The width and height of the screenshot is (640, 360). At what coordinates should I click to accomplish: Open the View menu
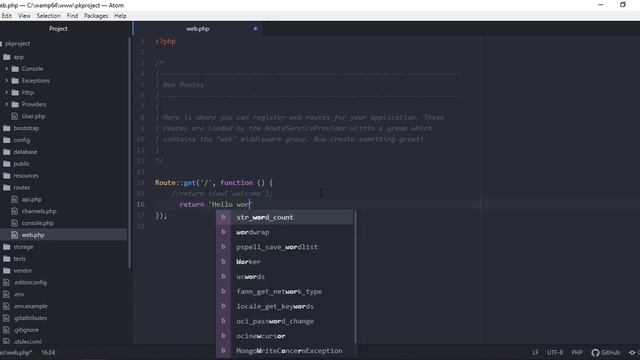tap(24, 16)
